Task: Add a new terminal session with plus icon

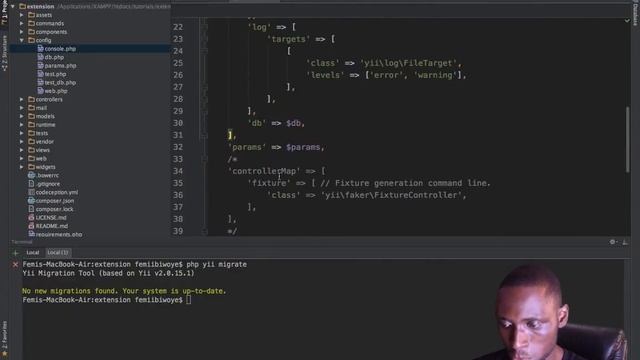Action: pos(16,253)
